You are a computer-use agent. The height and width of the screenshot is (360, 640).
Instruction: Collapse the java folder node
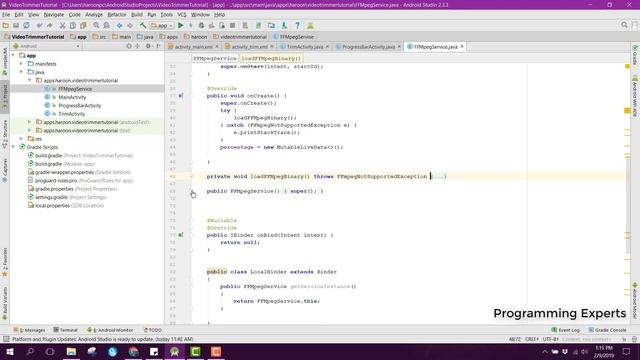point(21,72)
